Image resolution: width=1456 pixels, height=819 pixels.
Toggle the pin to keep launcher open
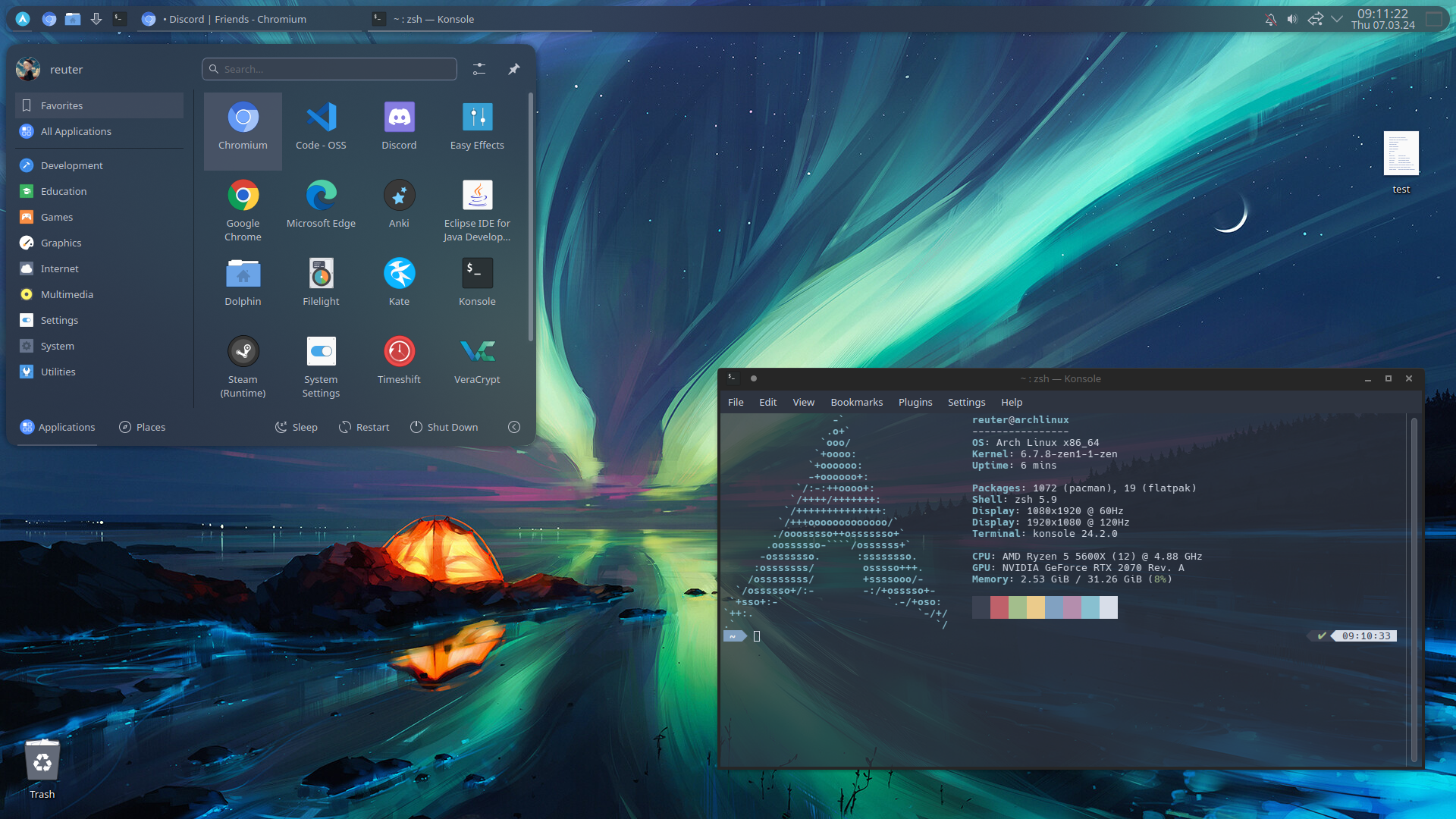click(x=514, y=68)
